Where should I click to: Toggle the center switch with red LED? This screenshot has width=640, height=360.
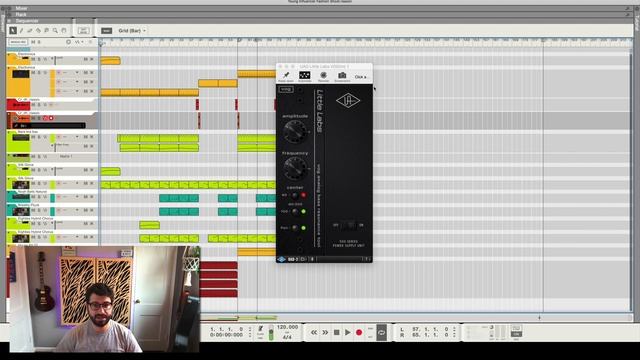point(295,196)
